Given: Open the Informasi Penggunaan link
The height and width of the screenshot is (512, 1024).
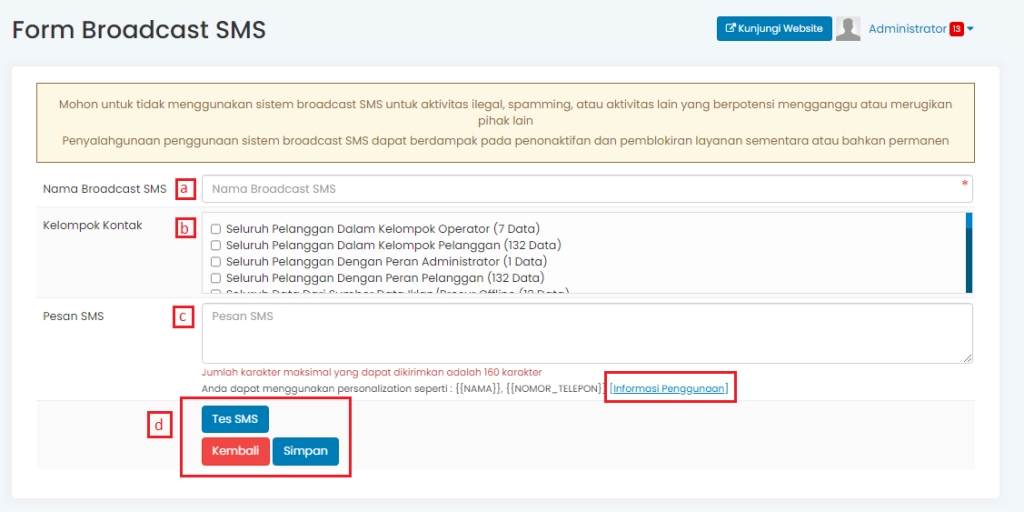Looking at the screenshot, I should point(670,387).
